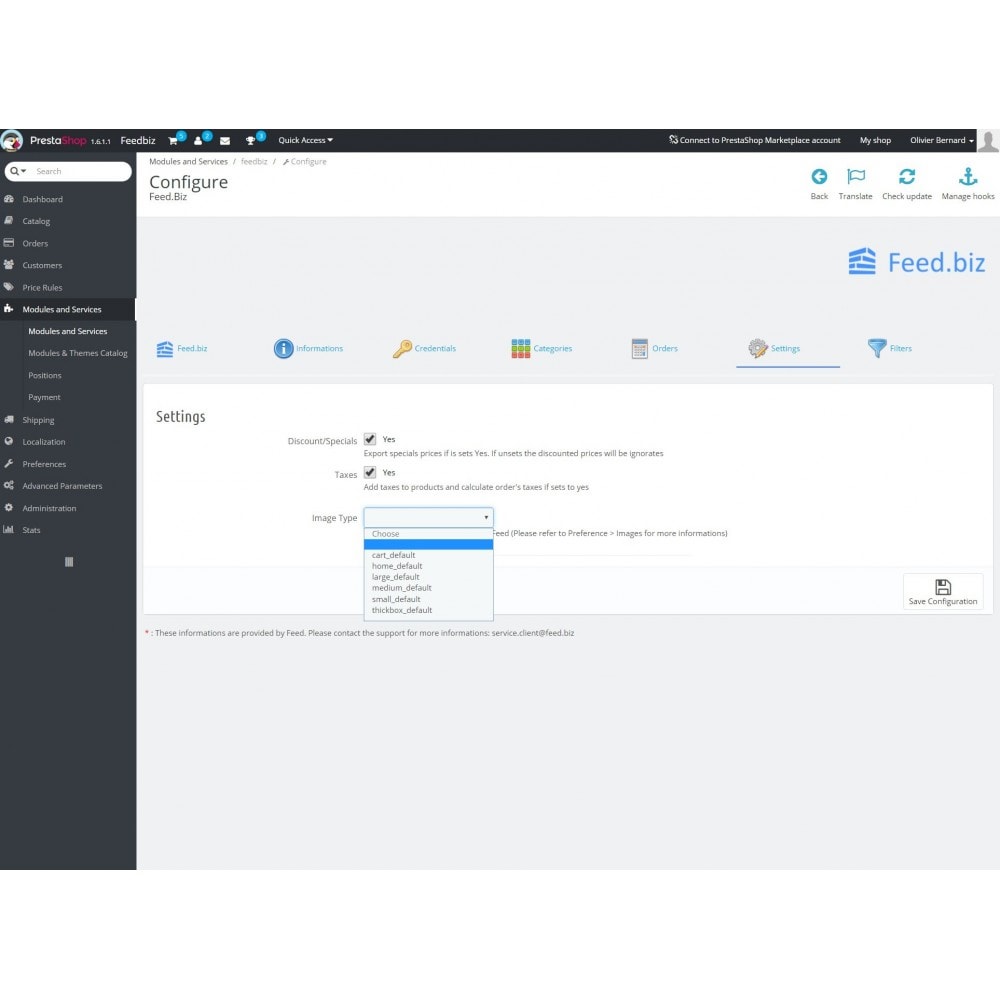Click the Catalog sidebar icon
Image resolution: width=1000 pixels, height=1000 pixels.
click(9, 221)
